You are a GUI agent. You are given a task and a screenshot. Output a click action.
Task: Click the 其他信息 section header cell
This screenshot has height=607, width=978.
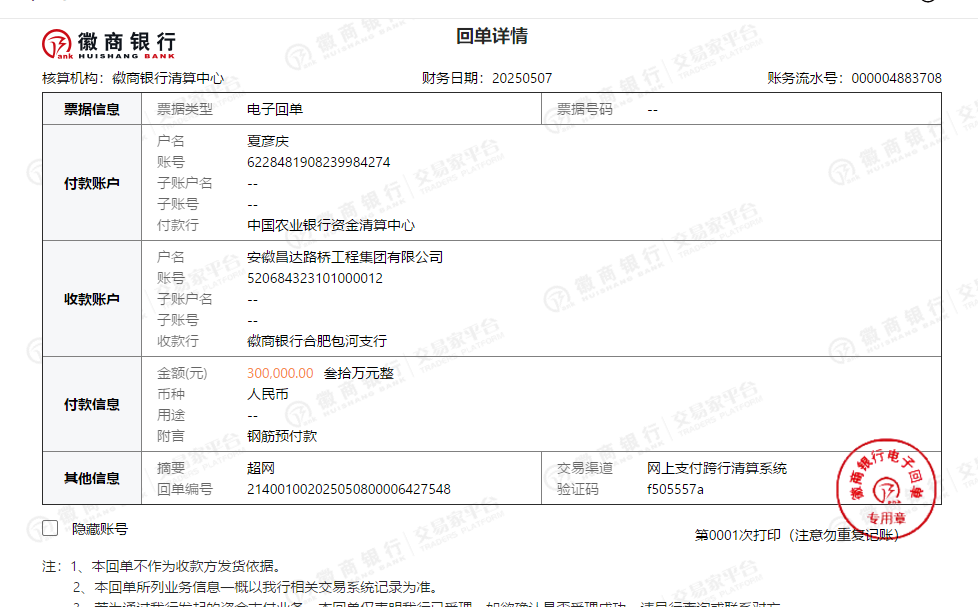click(92, 479)
